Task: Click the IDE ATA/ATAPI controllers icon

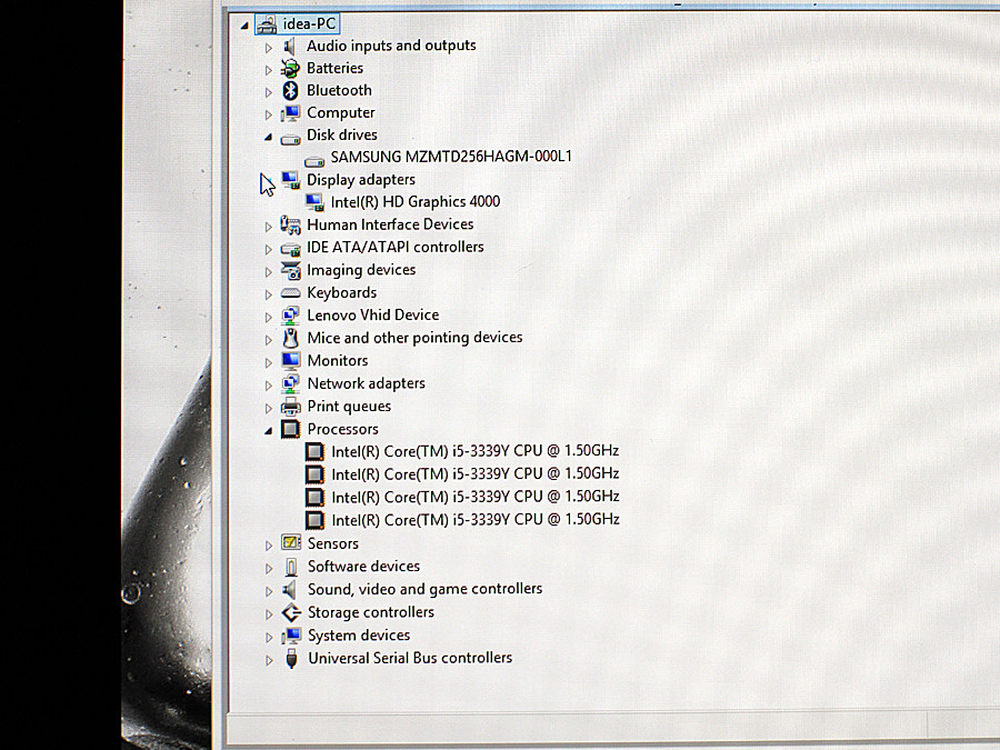Action: click(x=290, y=249)
